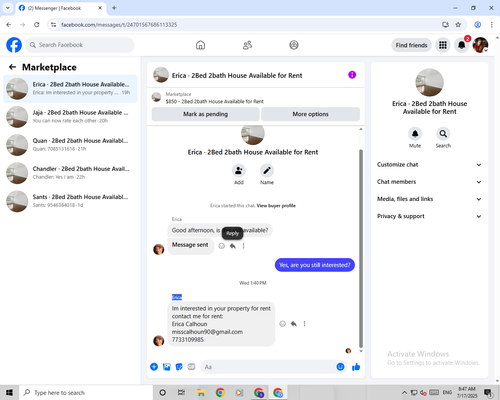Focus the Search Facebook field

tap(80, 45)
